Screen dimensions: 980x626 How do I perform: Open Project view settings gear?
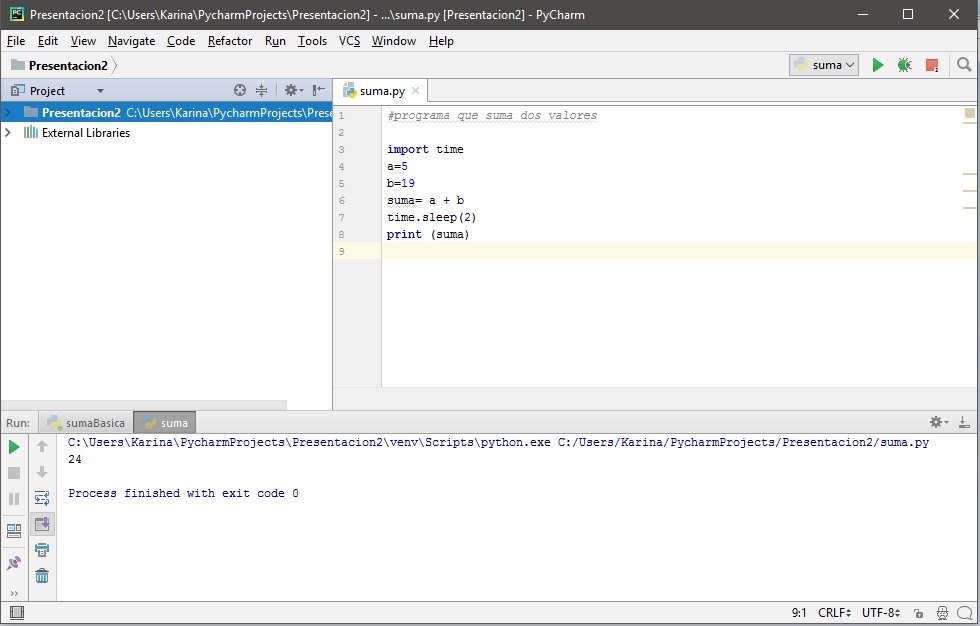tap(291, 90)
